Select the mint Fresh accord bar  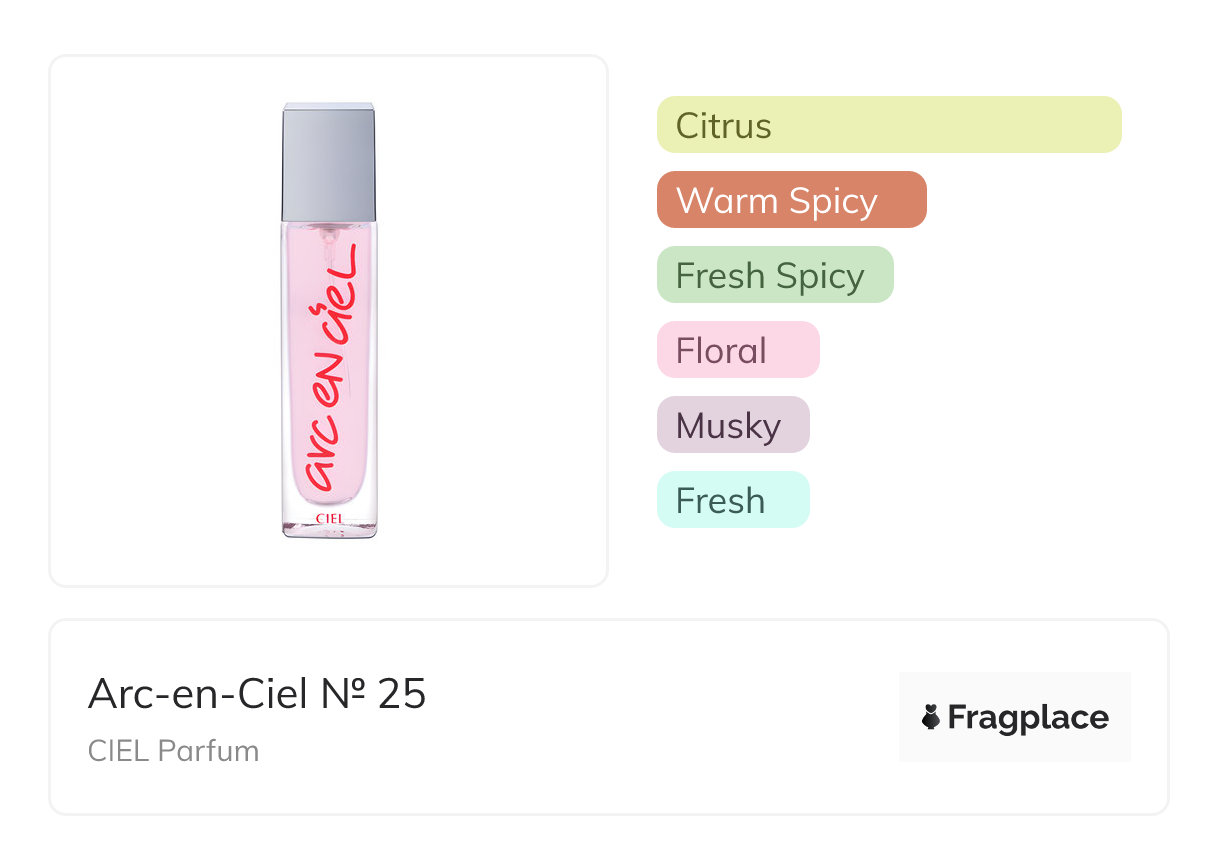(x=732, y=500)
